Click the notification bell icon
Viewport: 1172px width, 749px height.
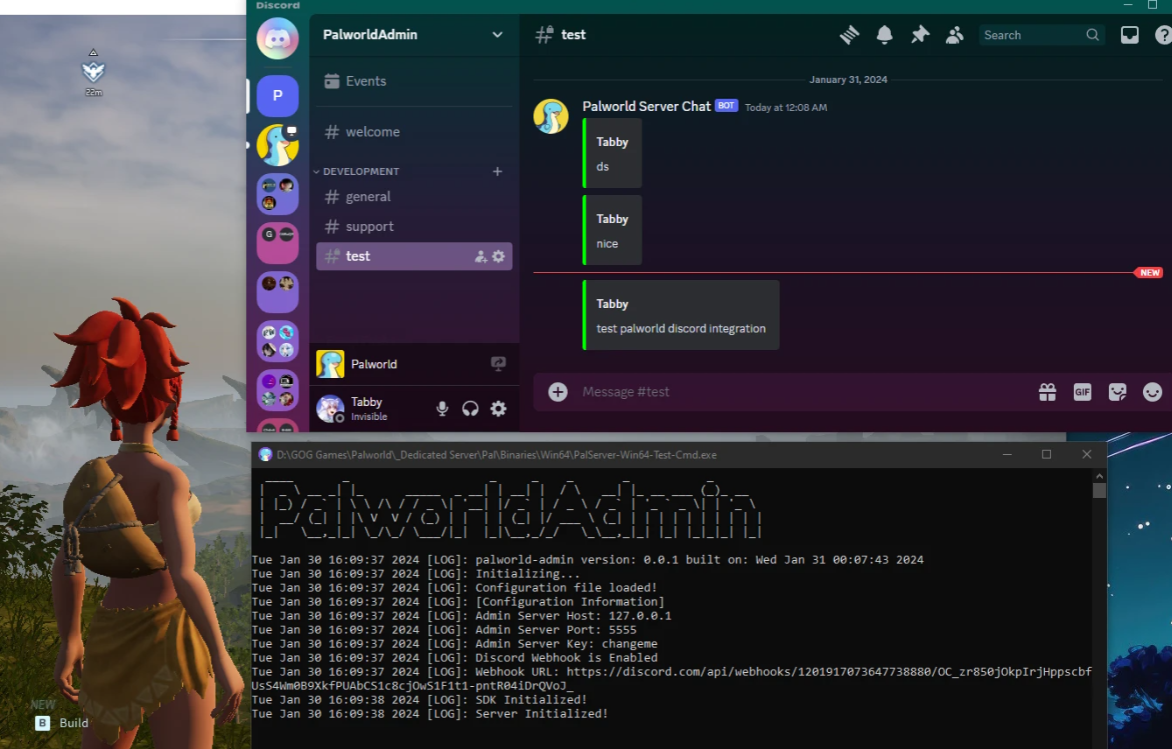click(x=884, y=35)
